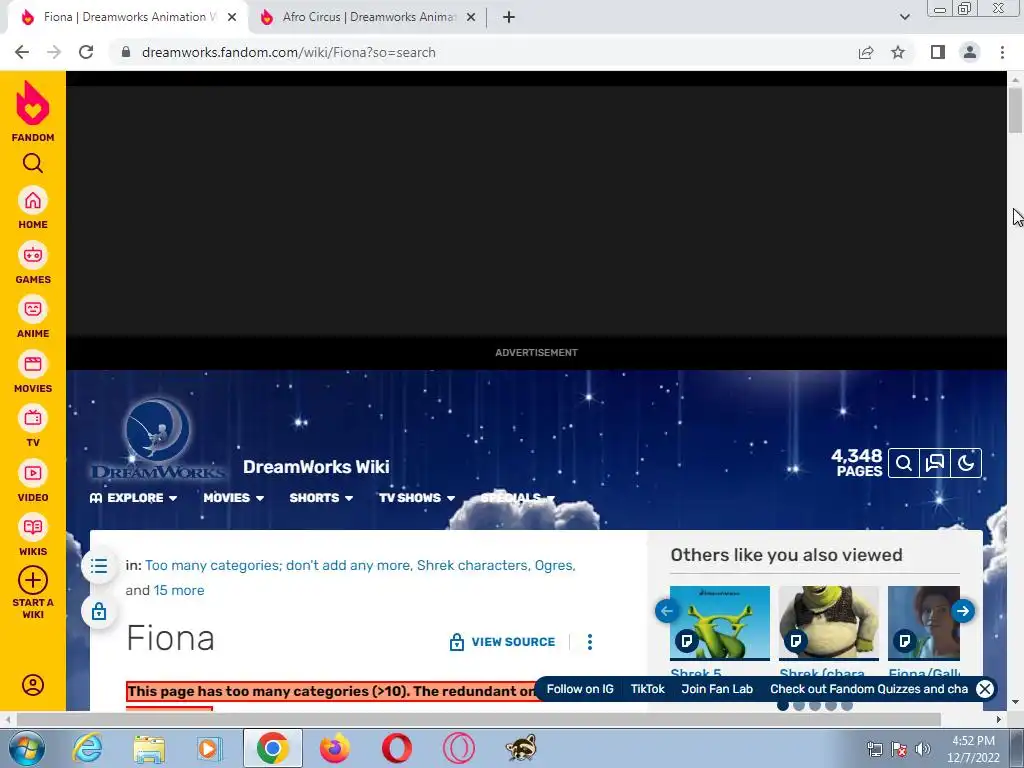Open the more actions three-dot menu beside View Source

point(590,642)
